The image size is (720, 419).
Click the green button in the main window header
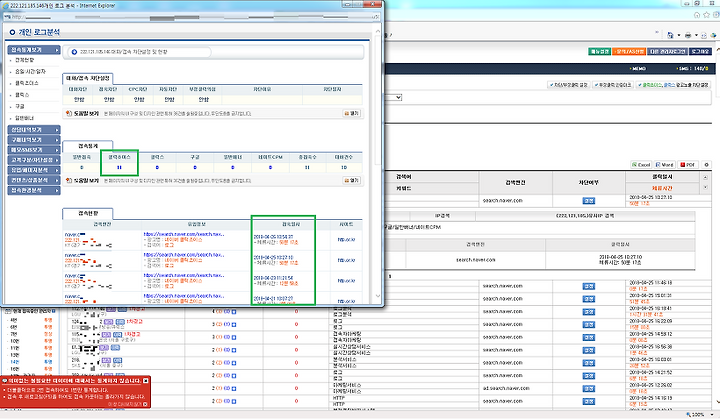tap(599, 51)
